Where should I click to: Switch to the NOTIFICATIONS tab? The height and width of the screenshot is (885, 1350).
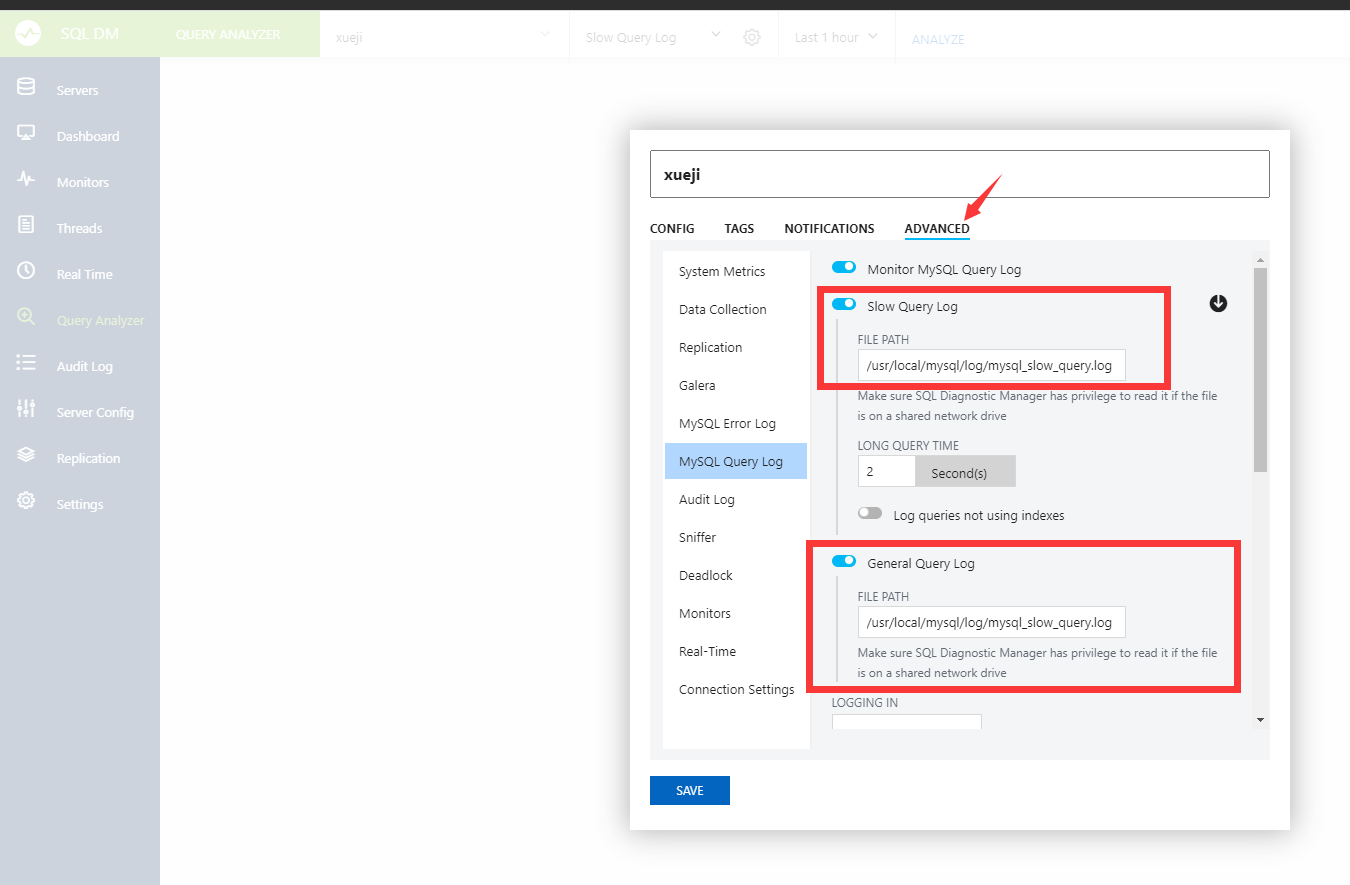829,228
